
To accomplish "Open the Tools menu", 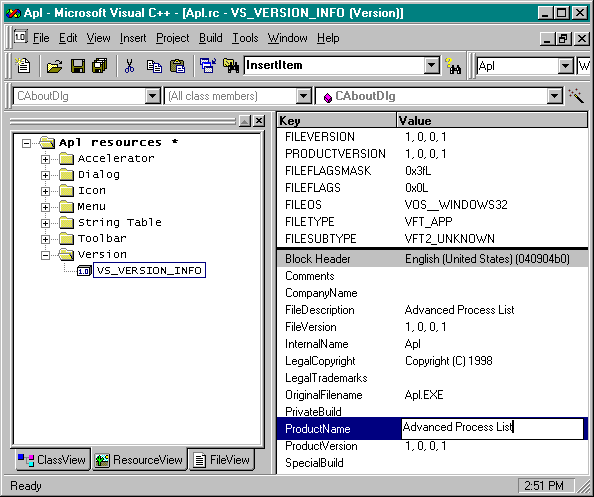I will (245, 38).
